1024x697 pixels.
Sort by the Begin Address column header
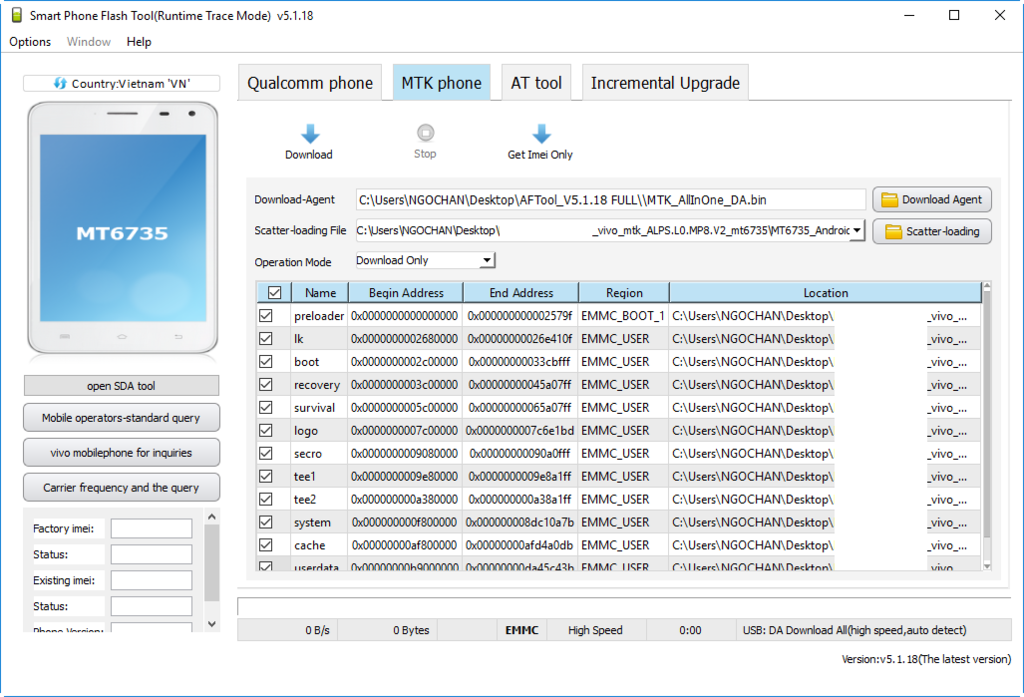406,293
